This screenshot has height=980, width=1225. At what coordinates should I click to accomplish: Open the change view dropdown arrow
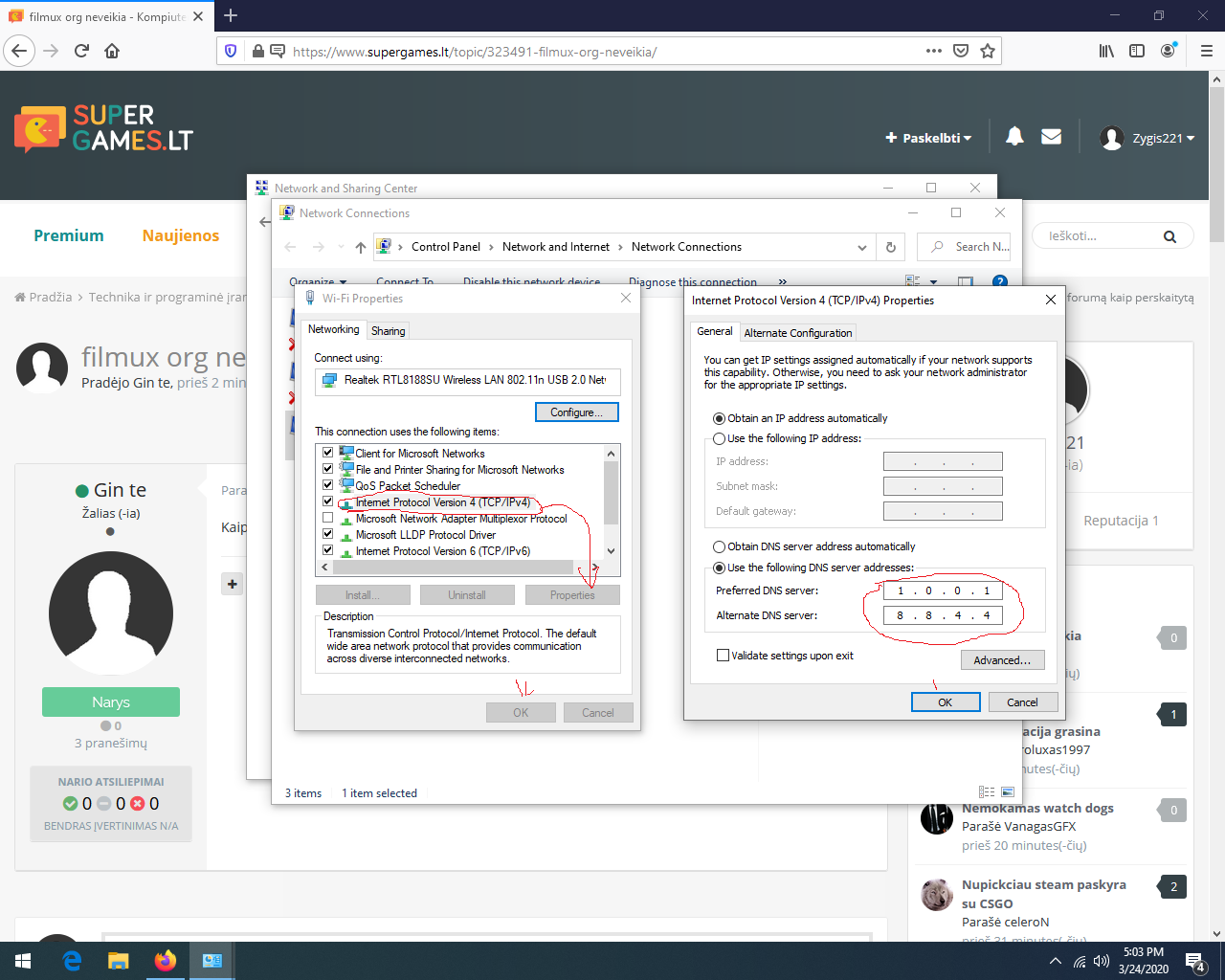[x=934, y=281]
